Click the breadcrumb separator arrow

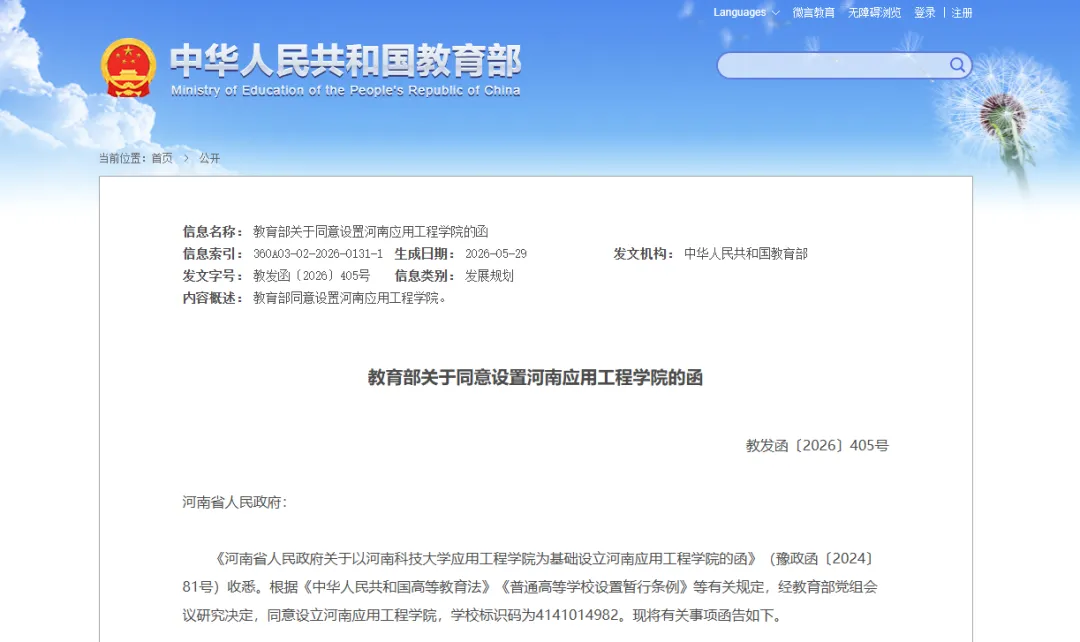click(x=186, y=158)
